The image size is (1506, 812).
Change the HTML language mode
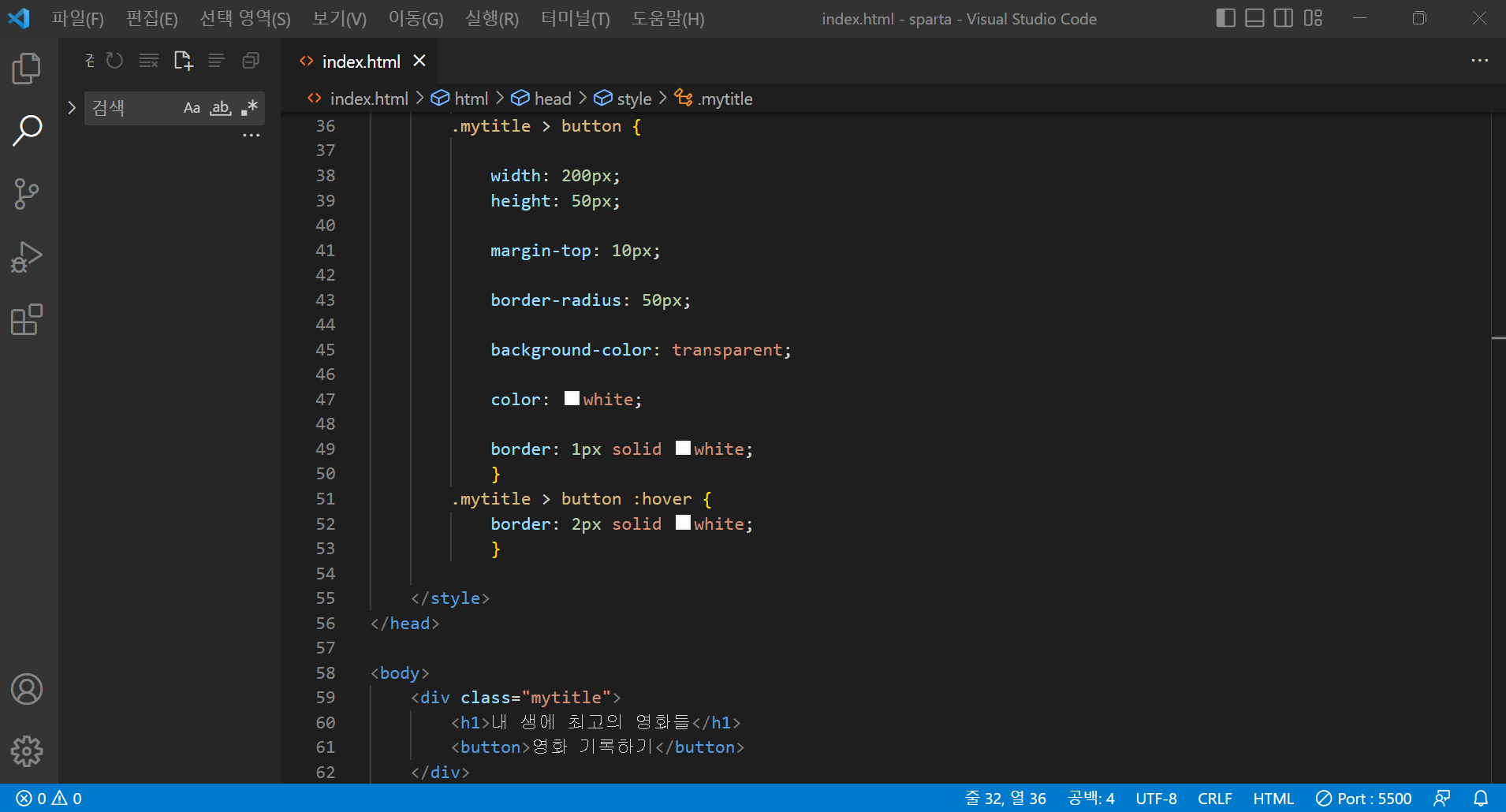1273,799
